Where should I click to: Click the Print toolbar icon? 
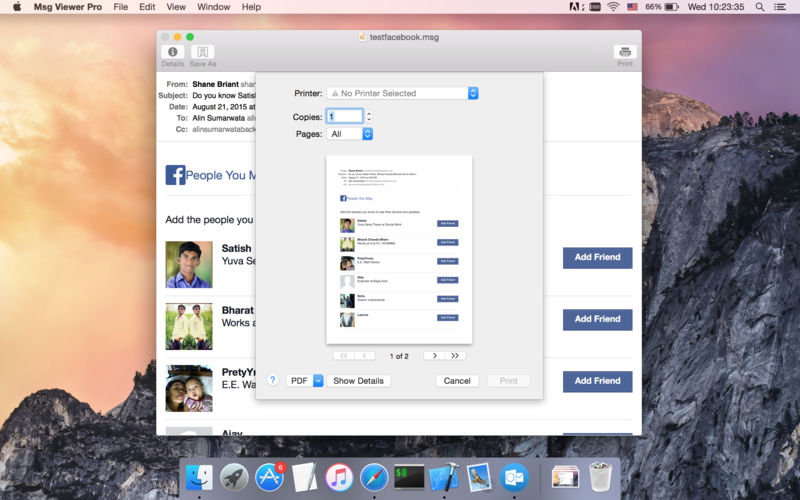tap(625, 52)
